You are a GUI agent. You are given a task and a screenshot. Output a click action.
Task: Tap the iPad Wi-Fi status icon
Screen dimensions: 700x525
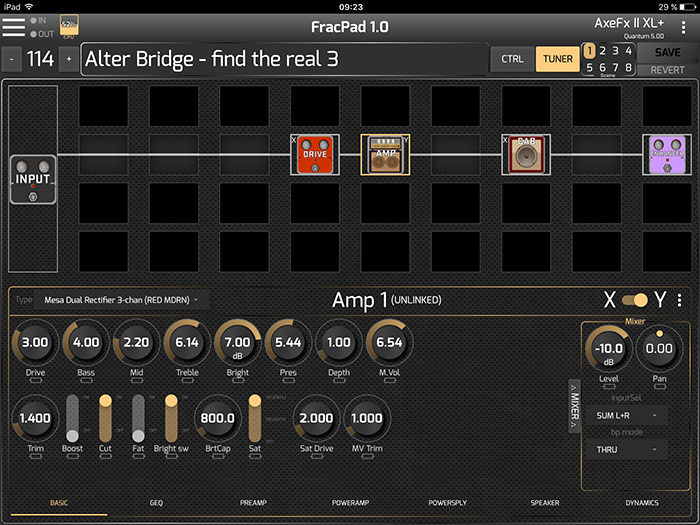click(29, 7)
